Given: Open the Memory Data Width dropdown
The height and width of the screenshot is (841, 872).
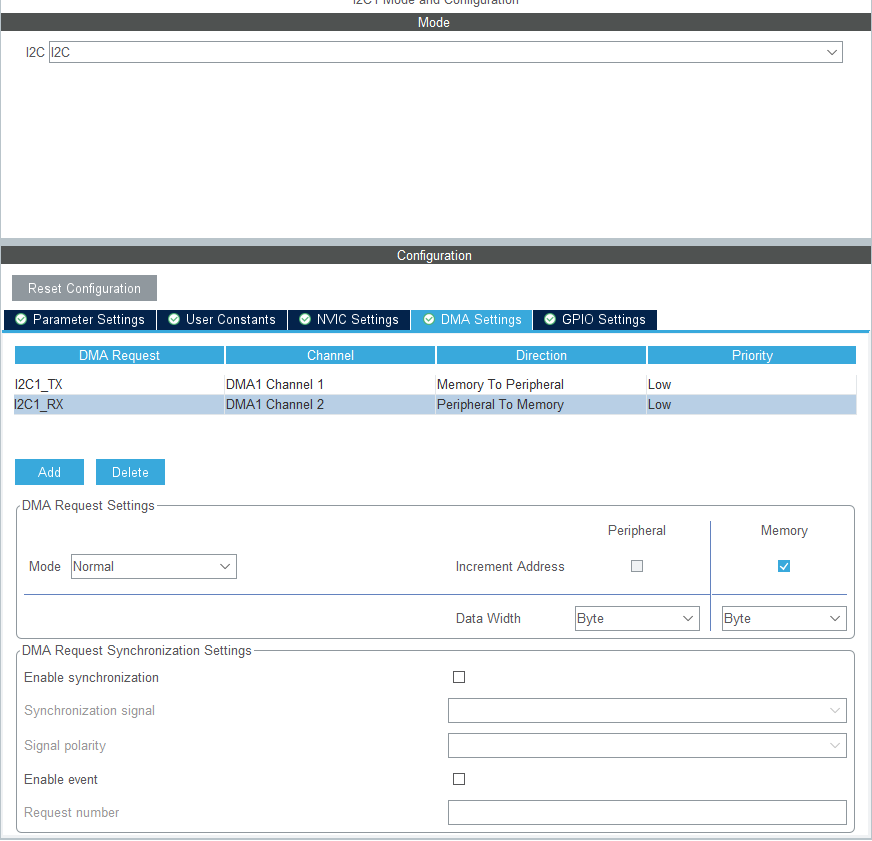Looking at the screenshot, I should click(x=784, y=619).
